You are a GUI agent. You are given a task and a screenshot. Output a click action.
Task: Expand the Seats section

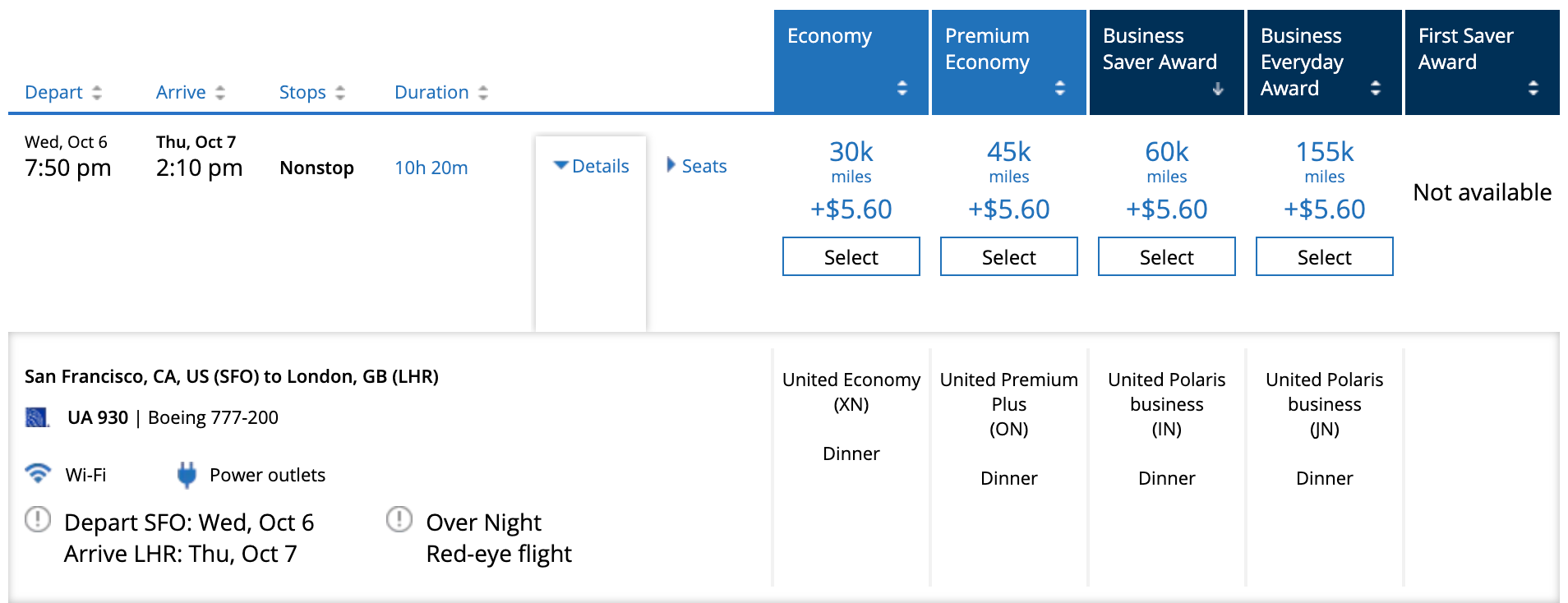[697, 166]
